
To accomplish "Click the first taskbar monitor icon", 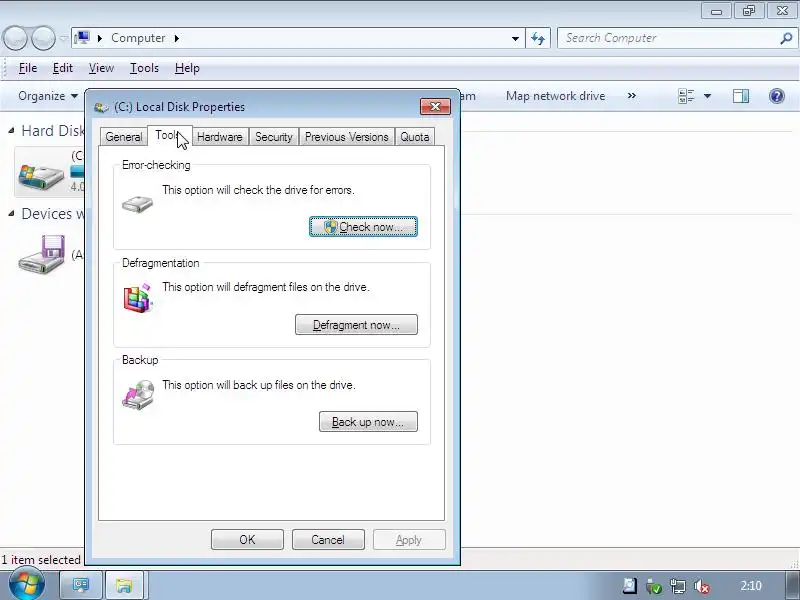I will (x=81, y=585).
